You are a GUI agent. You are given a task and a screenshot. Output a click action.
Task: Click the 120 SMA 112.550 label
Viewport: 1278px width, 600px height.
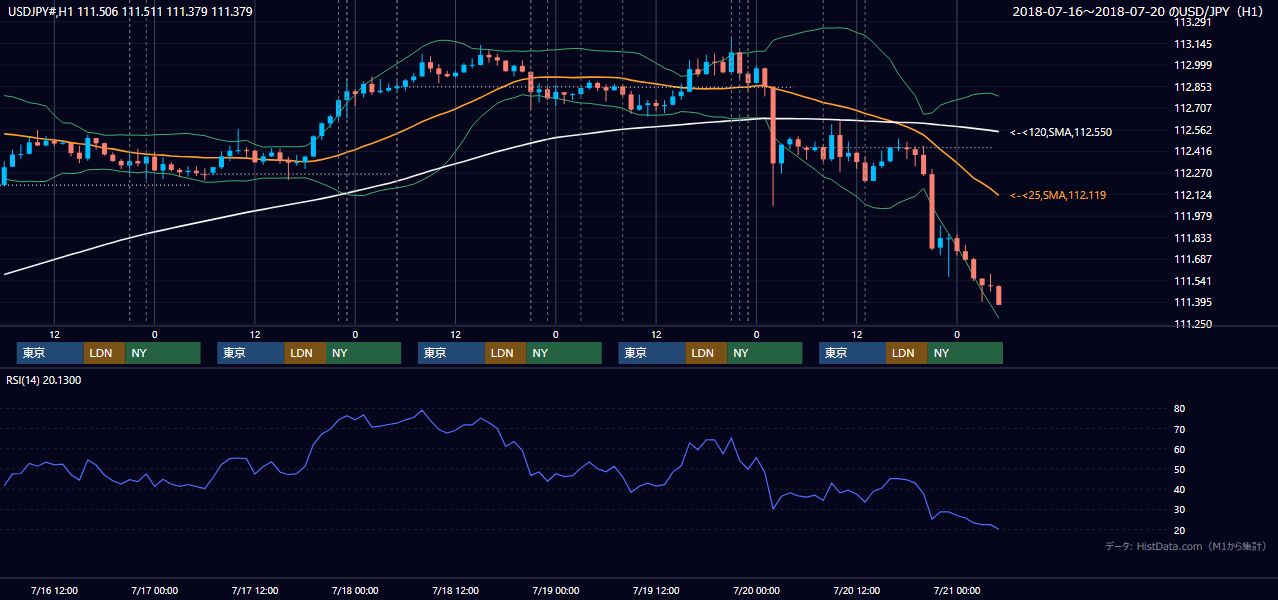(x=1061, y=132)
